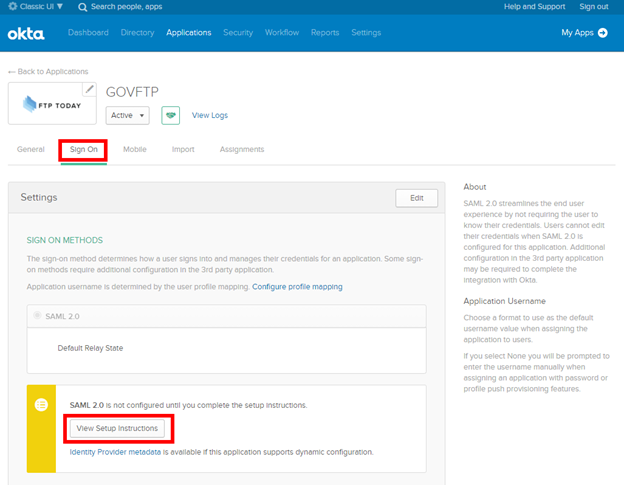Screen dimensions: 624x485
Task: Click the View Setup Instructions button
Action: click(x=117, y=428)
